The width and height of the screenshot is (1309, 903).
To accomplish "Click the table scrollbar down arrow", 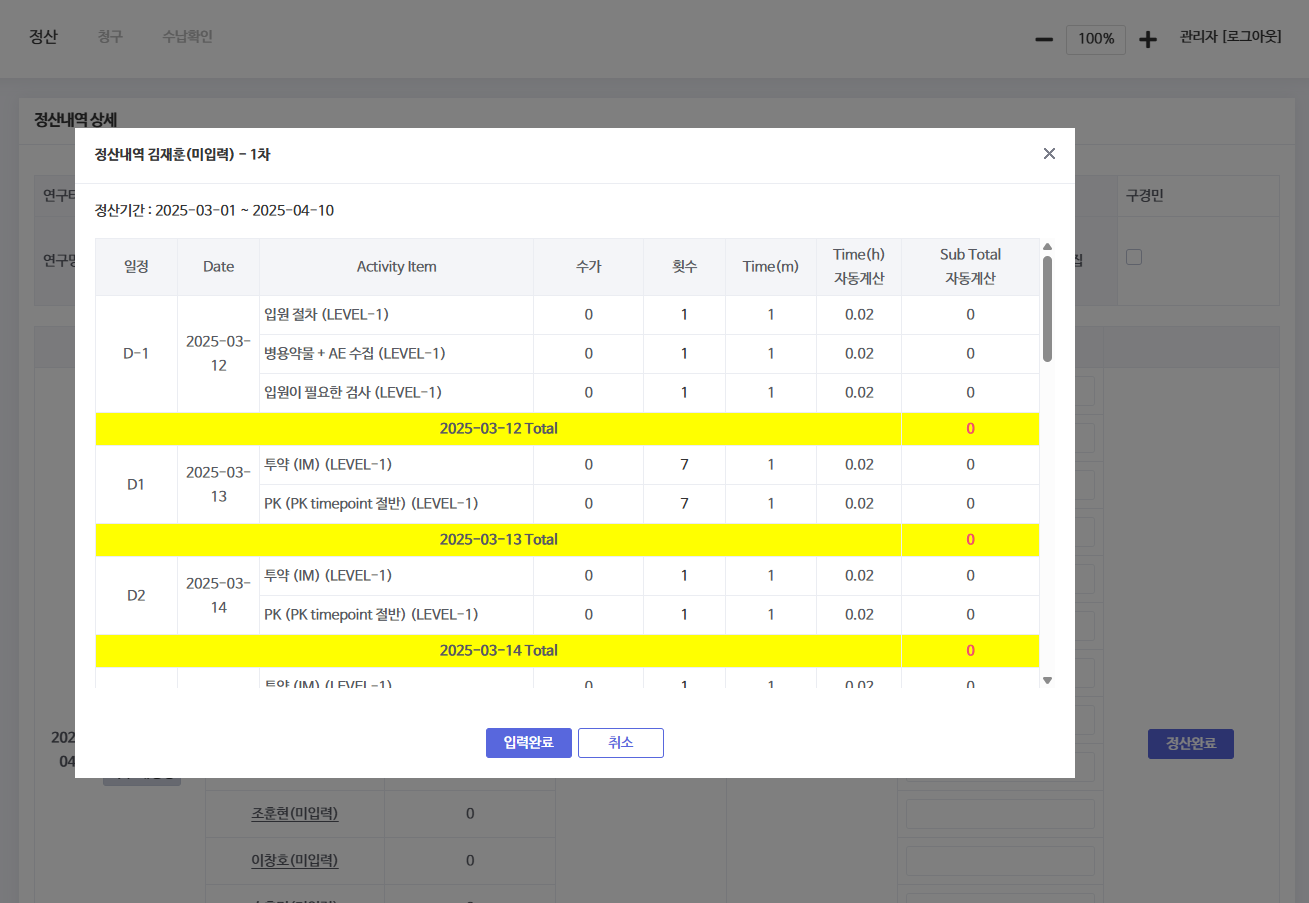I will tap(1047, 680).
